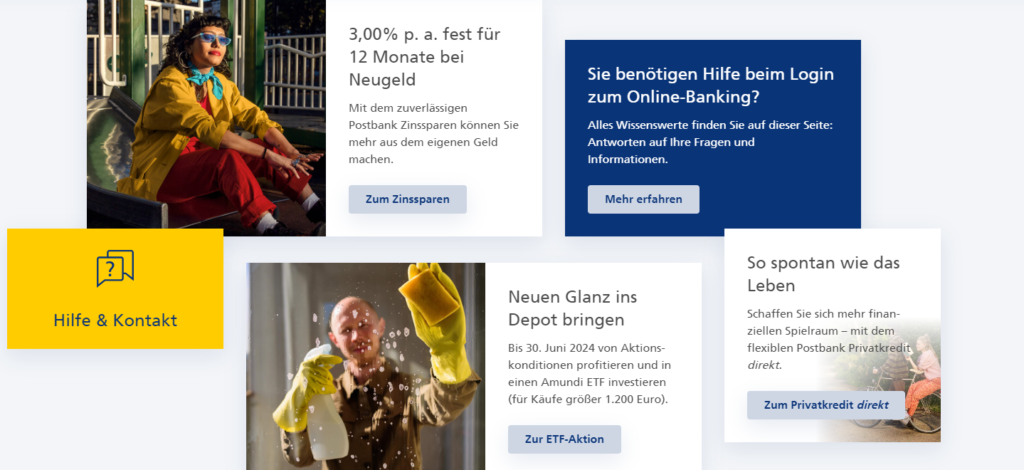Click the Postbank Zinssparen description text

[x=434, y=133]
